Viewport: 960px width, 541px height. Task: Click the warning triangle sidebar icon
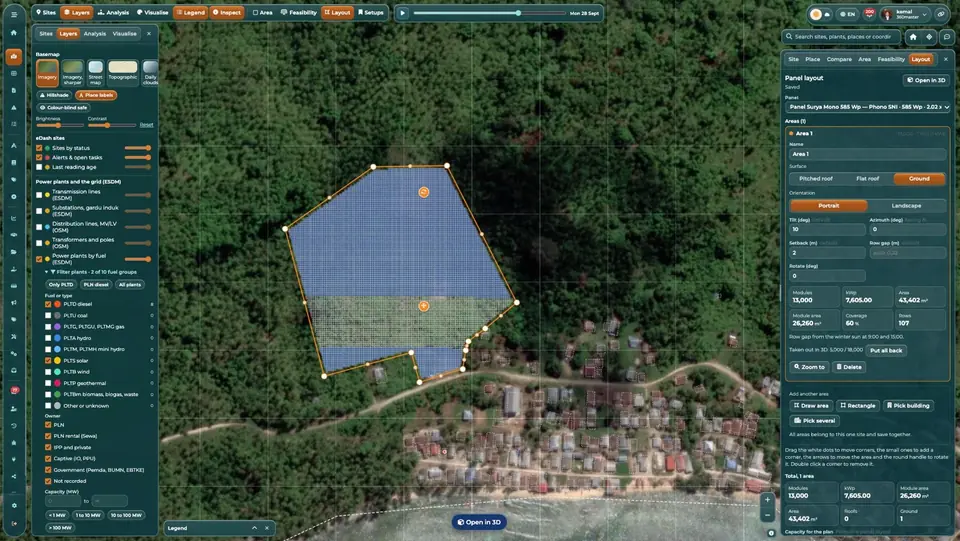tap(13, 107)
